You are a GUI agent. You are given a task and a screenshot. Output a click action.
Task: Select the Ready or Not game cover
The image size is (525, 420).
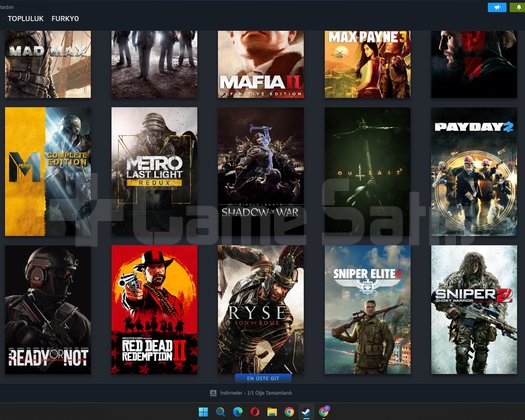48,310
